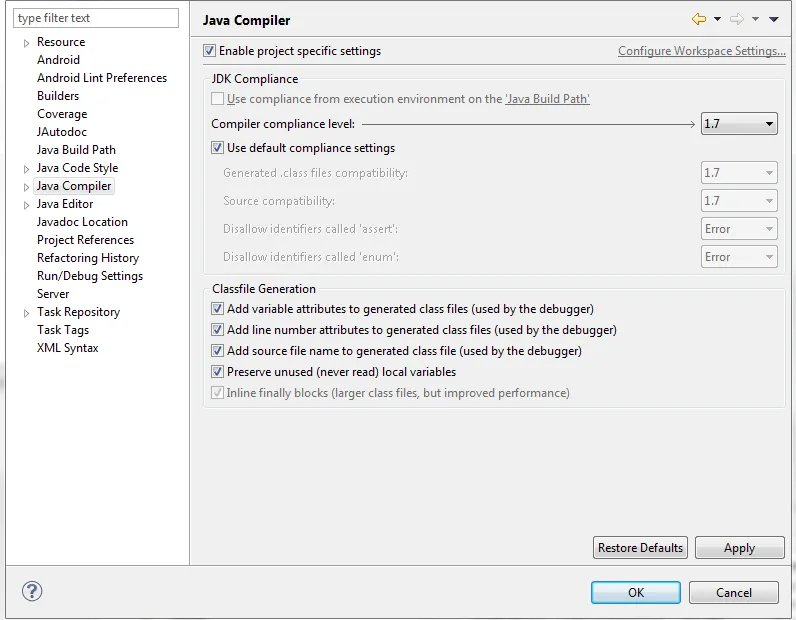Expand the Task Repository tree arrow
796x620 pixels.
pos(26,313)
